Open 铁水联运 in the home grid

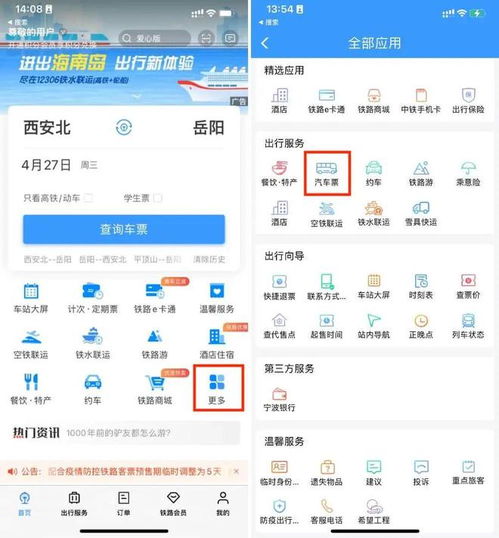coord(93,343)
